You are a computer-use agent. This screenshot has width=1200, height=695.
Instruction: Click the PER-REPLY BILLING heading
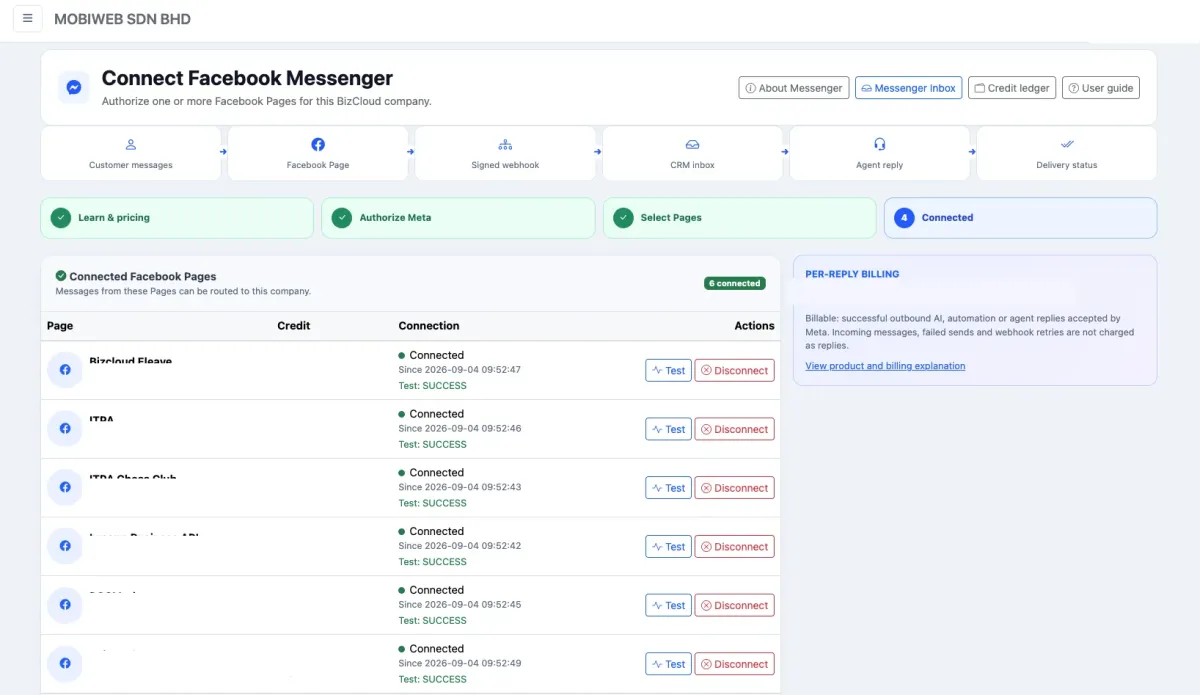coord(852,274)
